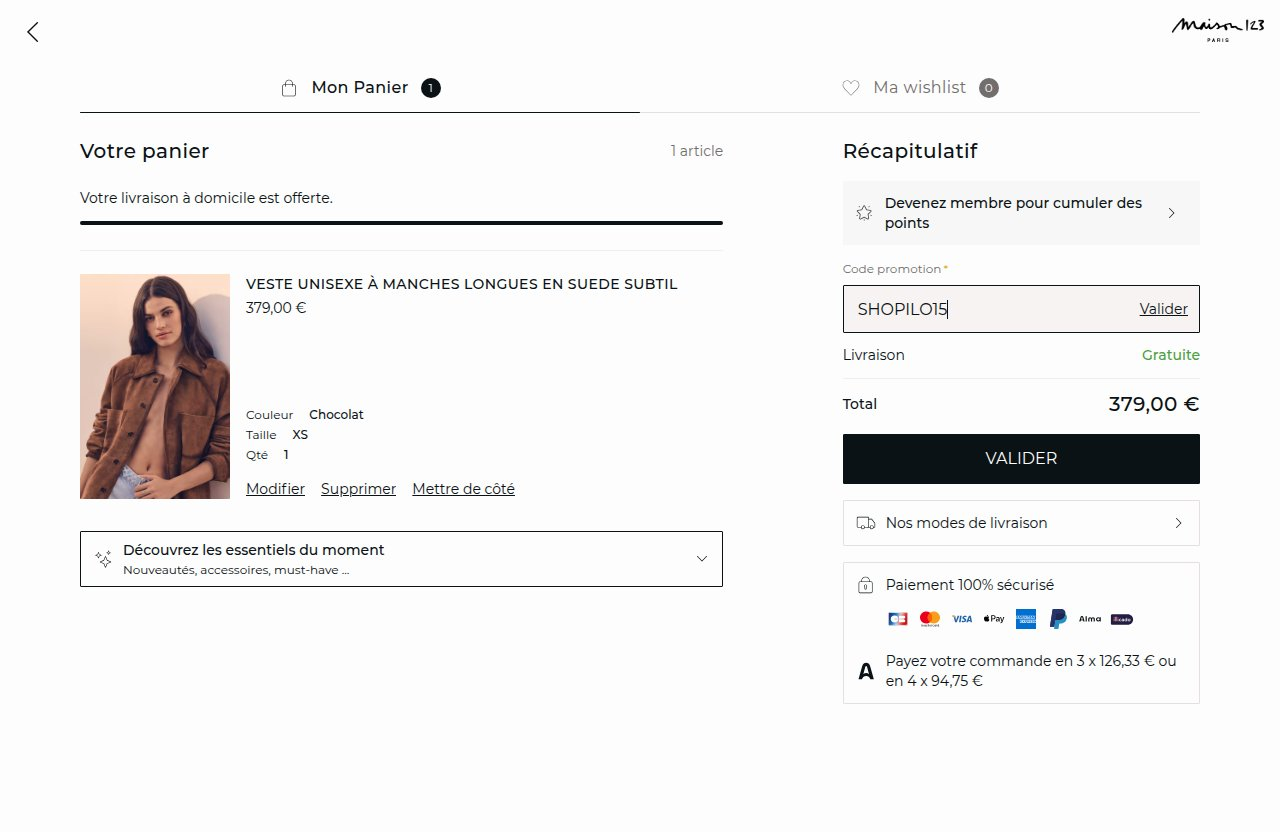
Task: Click the item price under product title
Action: pos(276,308)
